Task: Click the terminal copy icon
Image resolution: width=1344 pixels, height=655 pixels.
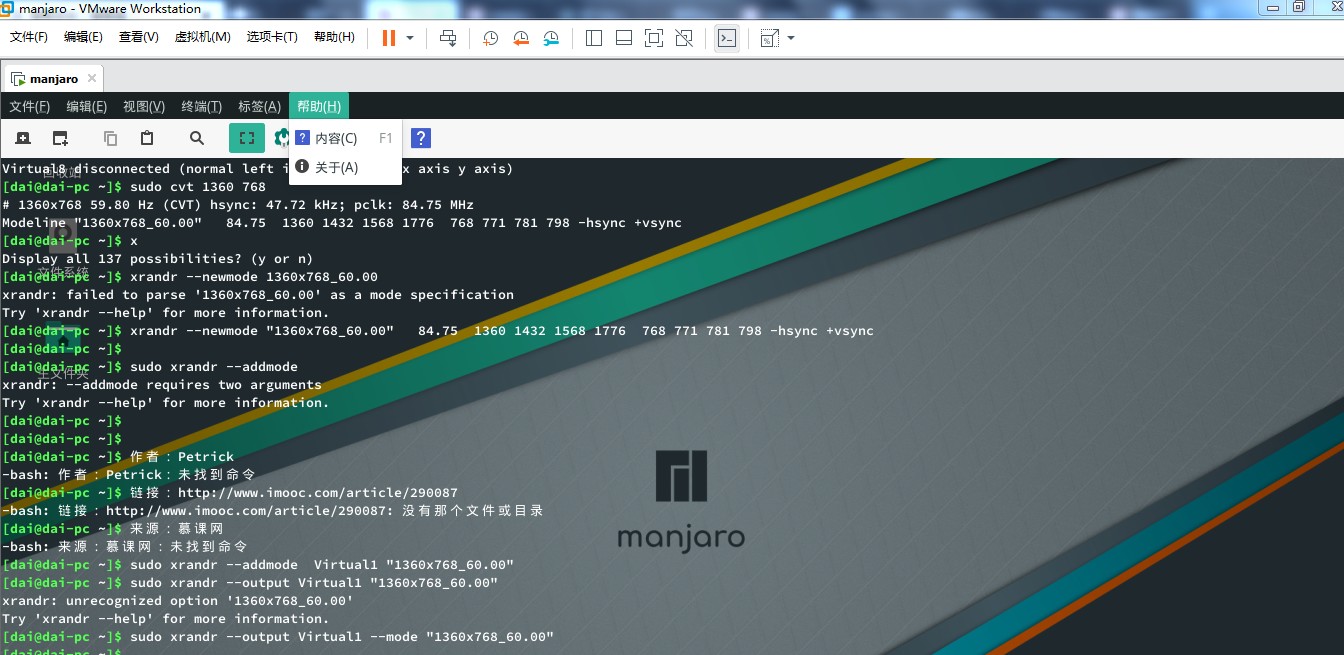Action: [110, 138]
